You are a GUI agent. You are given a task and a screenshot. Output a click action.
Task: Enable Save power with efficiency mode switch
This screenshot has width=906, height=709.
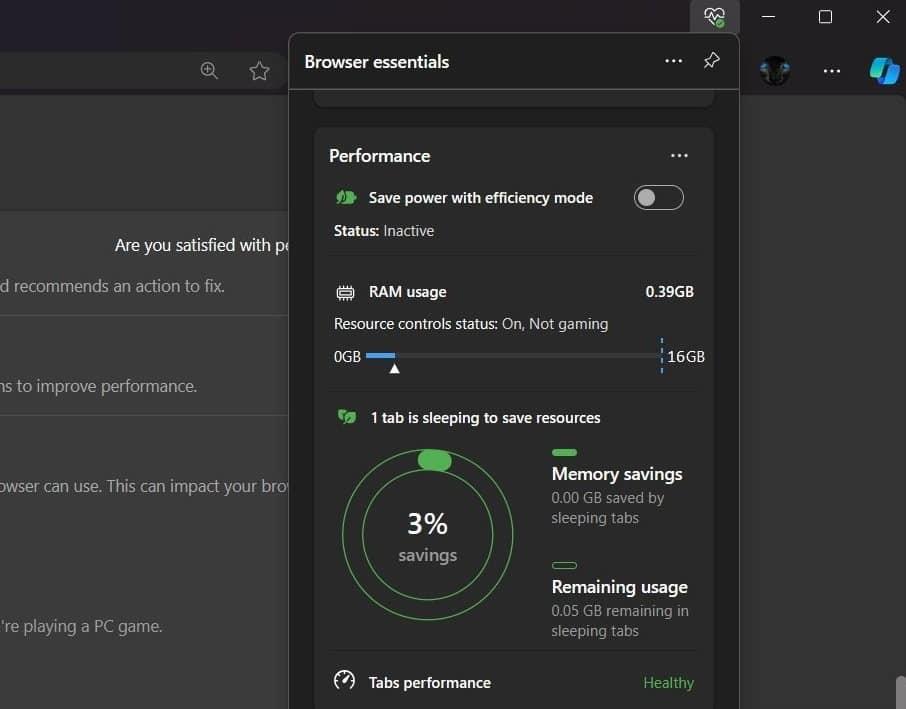pyautogui.click(x=659, y=198)
